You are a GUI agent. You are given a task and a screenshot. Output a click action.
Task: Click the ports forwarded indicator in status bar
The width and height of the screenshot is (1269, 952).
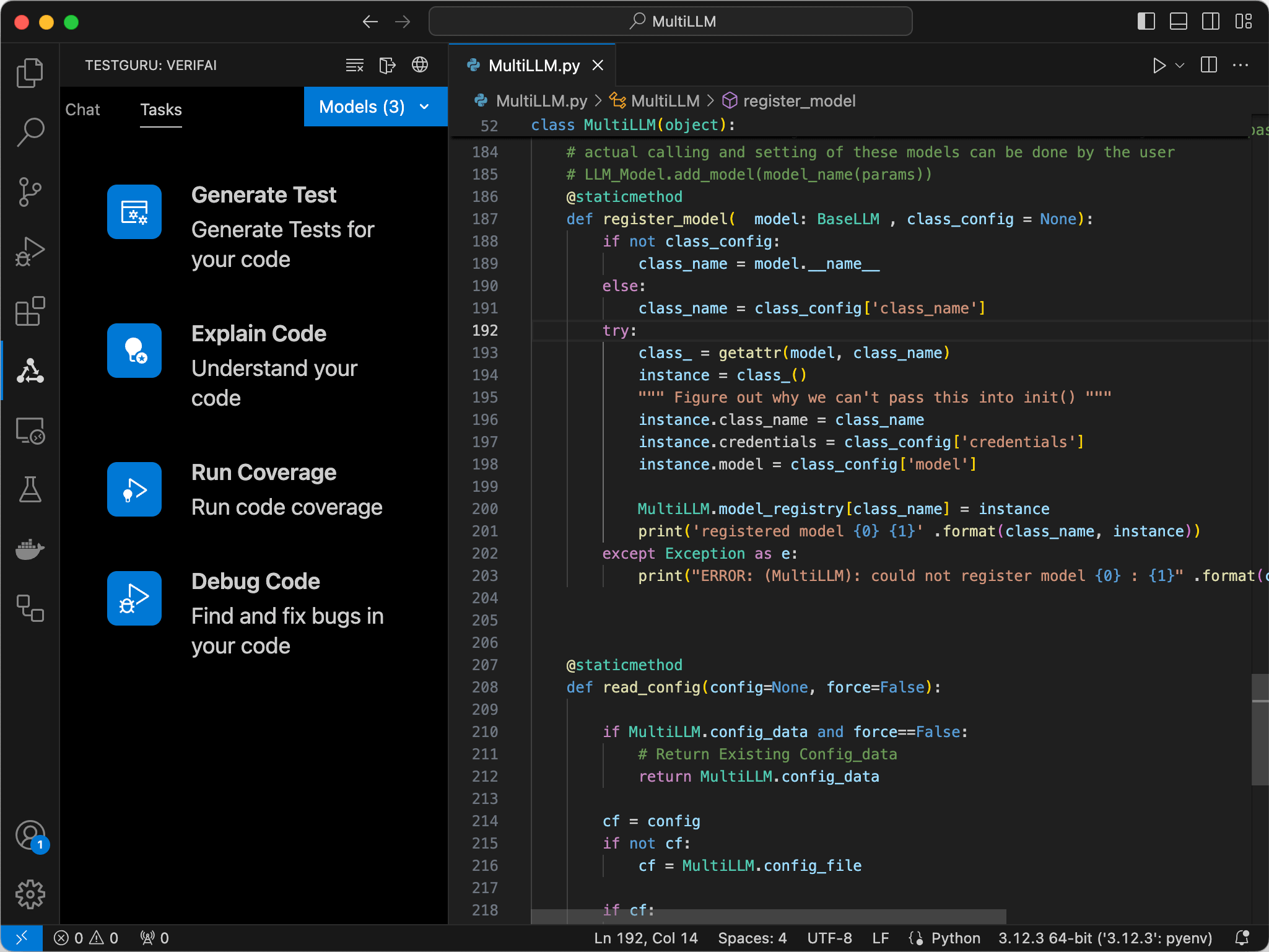pyautogui.click(x=154, y=938)
